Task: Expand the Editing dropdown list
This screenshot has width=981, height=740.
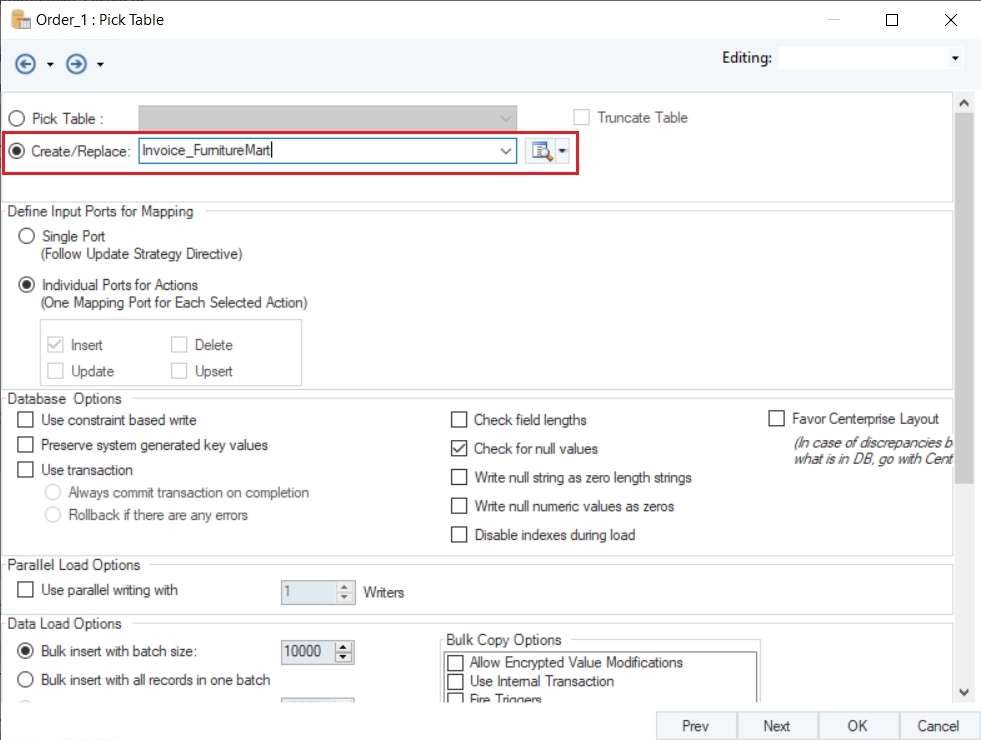Action: 955,59
